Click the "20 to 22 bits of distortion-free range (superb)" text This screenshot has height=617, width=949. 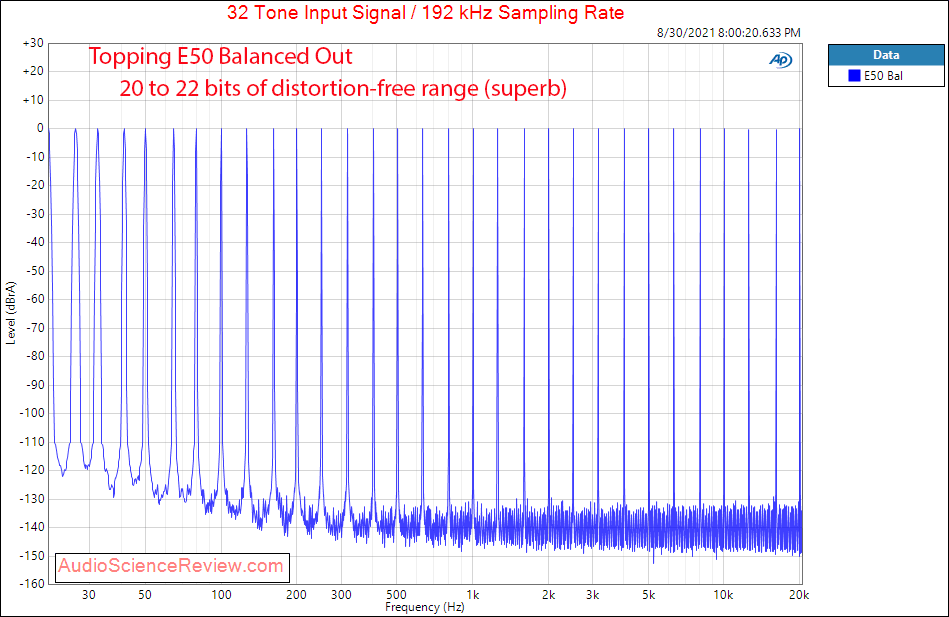point(343,88)
